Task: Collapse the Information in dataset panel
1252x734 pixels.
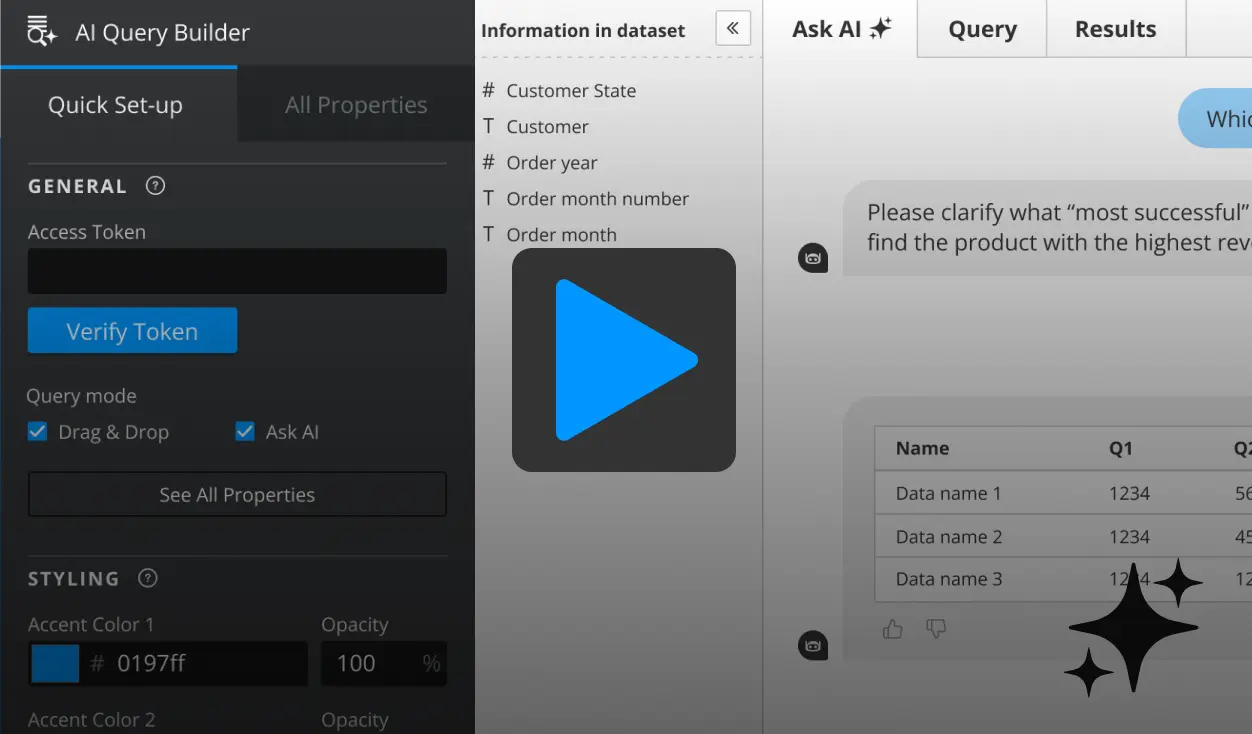Action: click(733, 29)
